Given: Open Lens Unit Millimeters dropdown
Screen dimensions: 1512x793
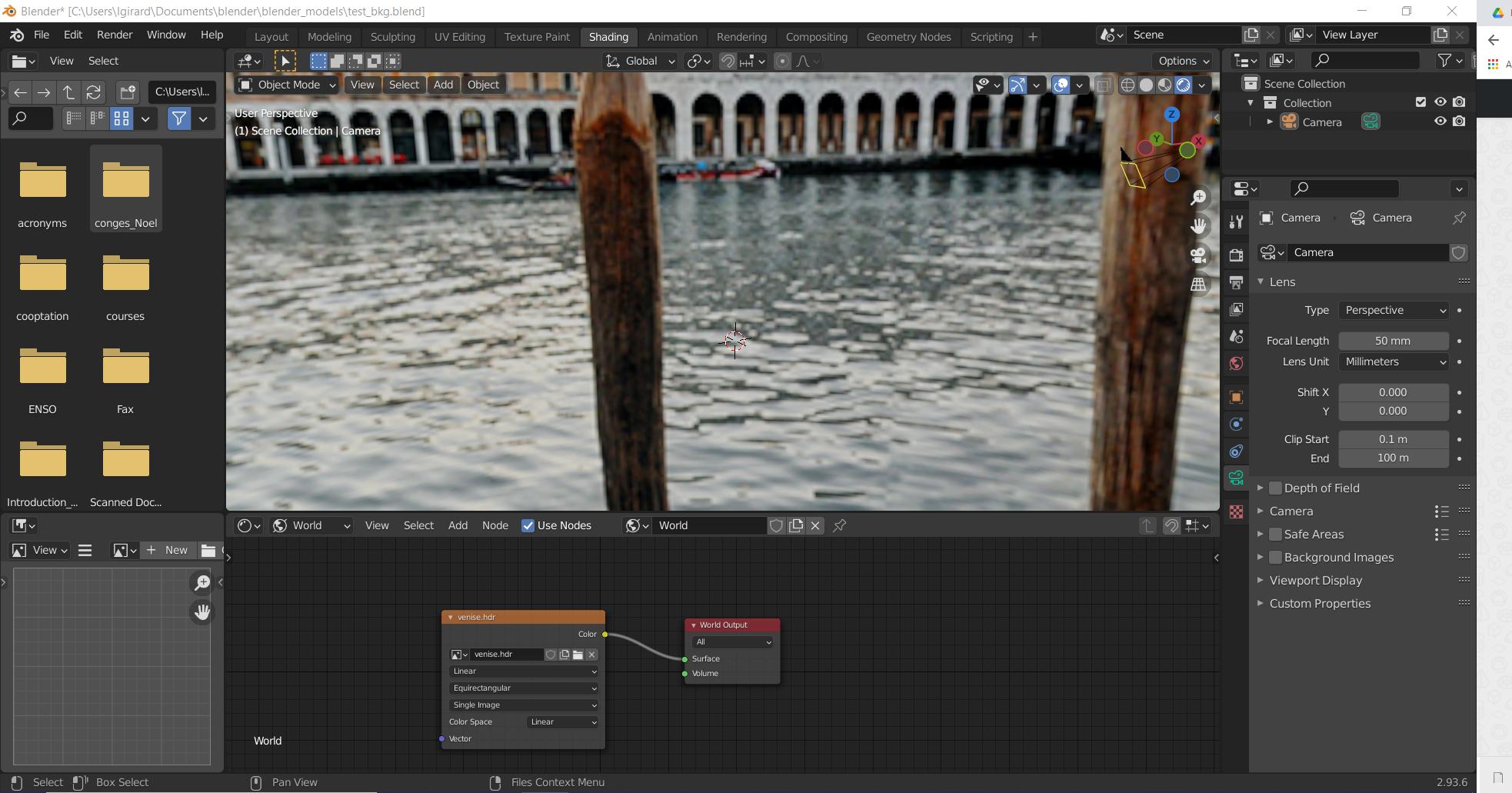Looking at the screenshot, I should pyautogui.click(x=1394, y=362).
